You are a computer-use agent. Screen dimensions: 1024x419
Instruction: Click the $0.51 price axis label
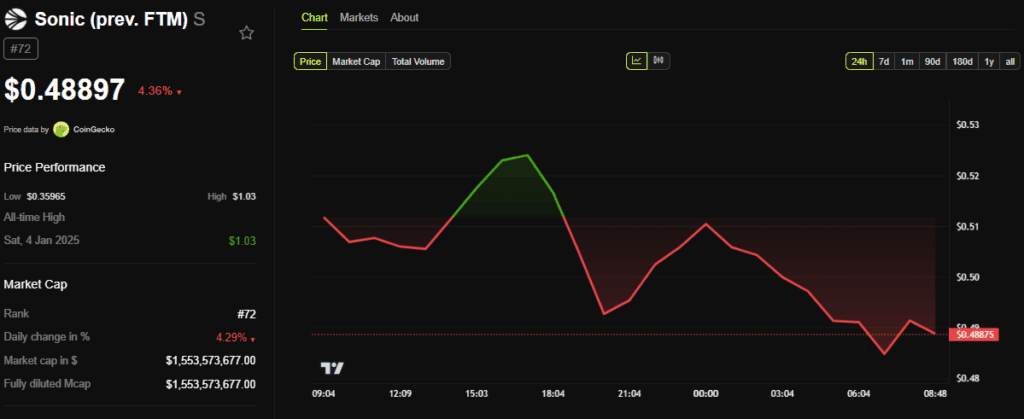pyautogui.click(x=968, y=226)
